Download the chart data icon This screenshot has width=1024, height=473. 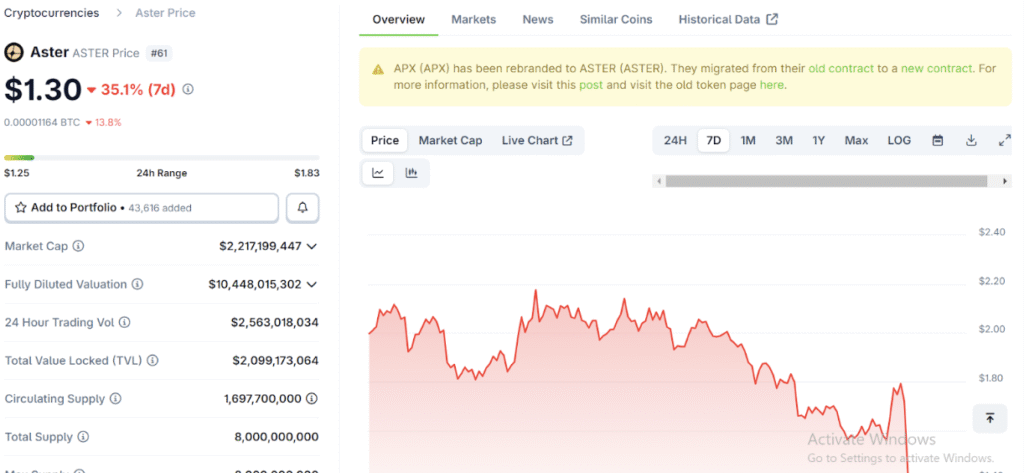click(x=971, y=141)
